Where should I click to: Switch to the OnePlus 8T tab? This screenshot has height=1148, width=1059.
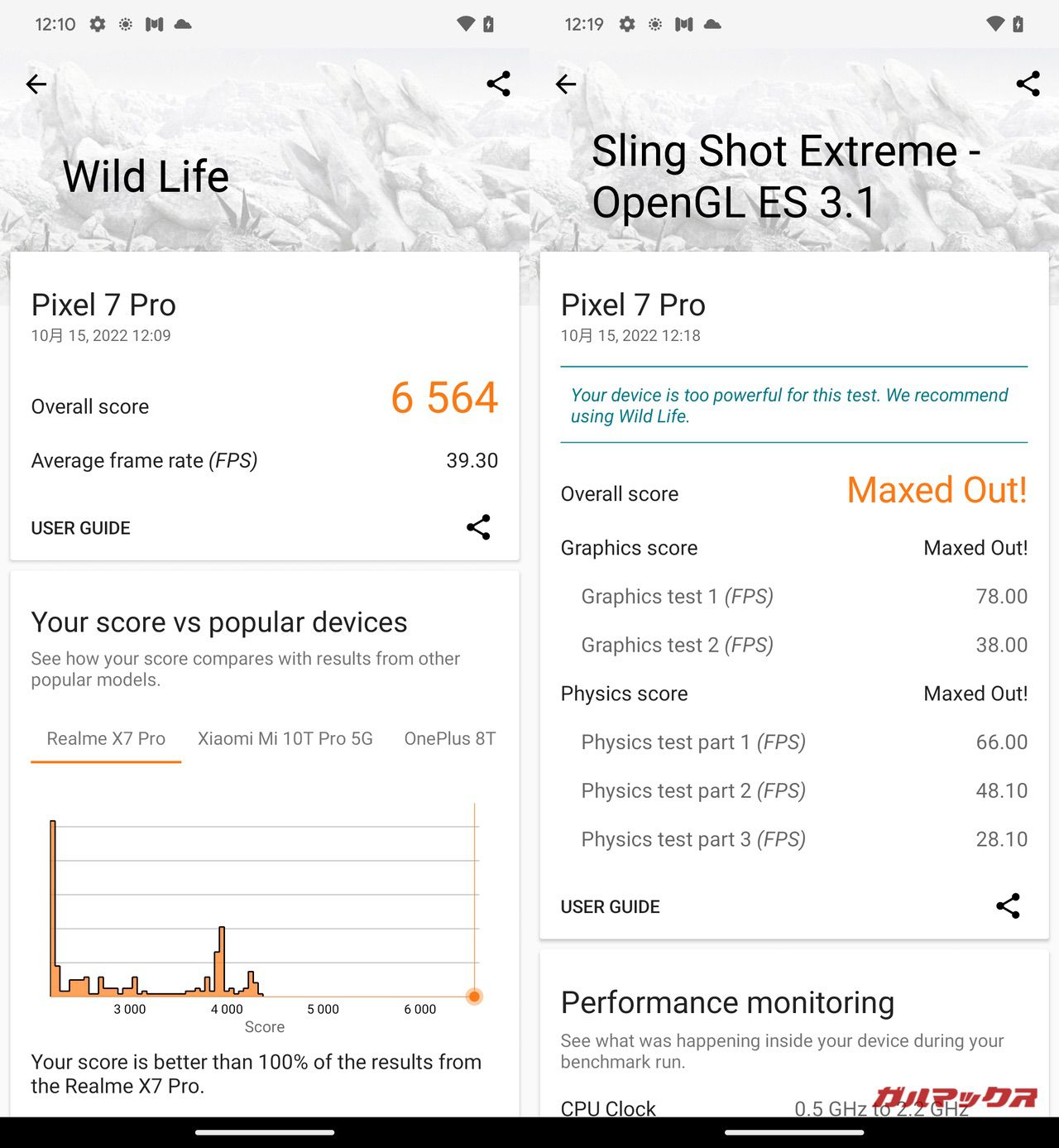pos(450,738)
